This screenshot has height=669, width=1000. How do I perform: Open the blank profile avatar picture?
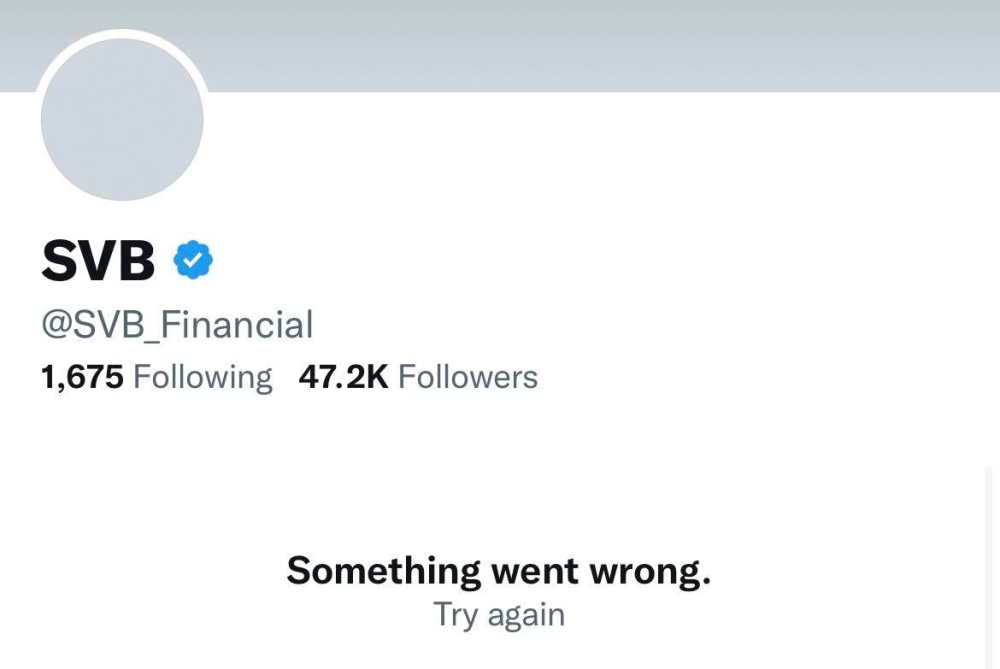pyautogui.click(x=122, y=120)
